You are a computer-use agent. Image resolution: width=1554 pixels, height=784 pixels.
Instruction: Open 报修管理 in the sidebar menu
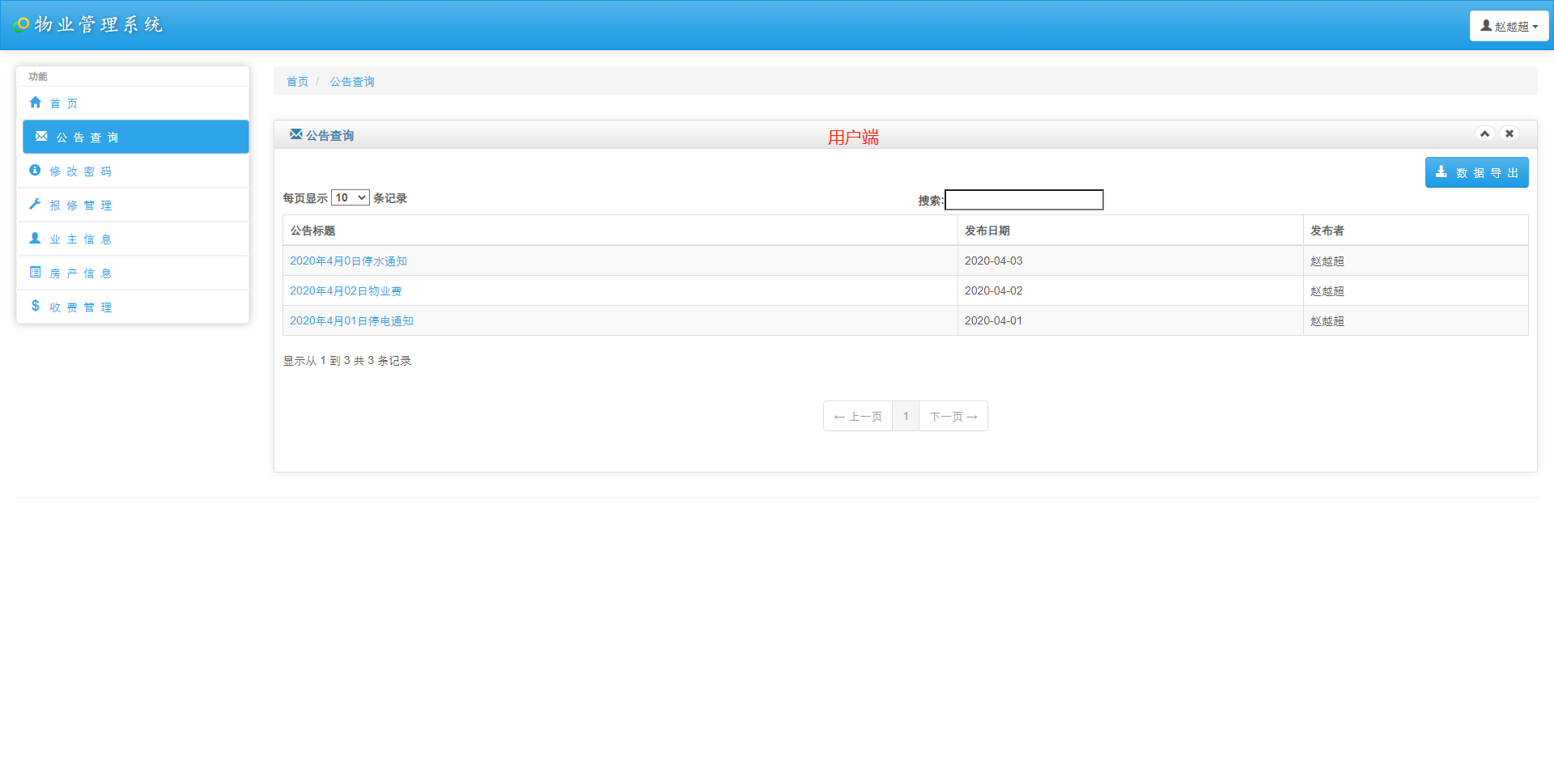[x=133, y=205]
